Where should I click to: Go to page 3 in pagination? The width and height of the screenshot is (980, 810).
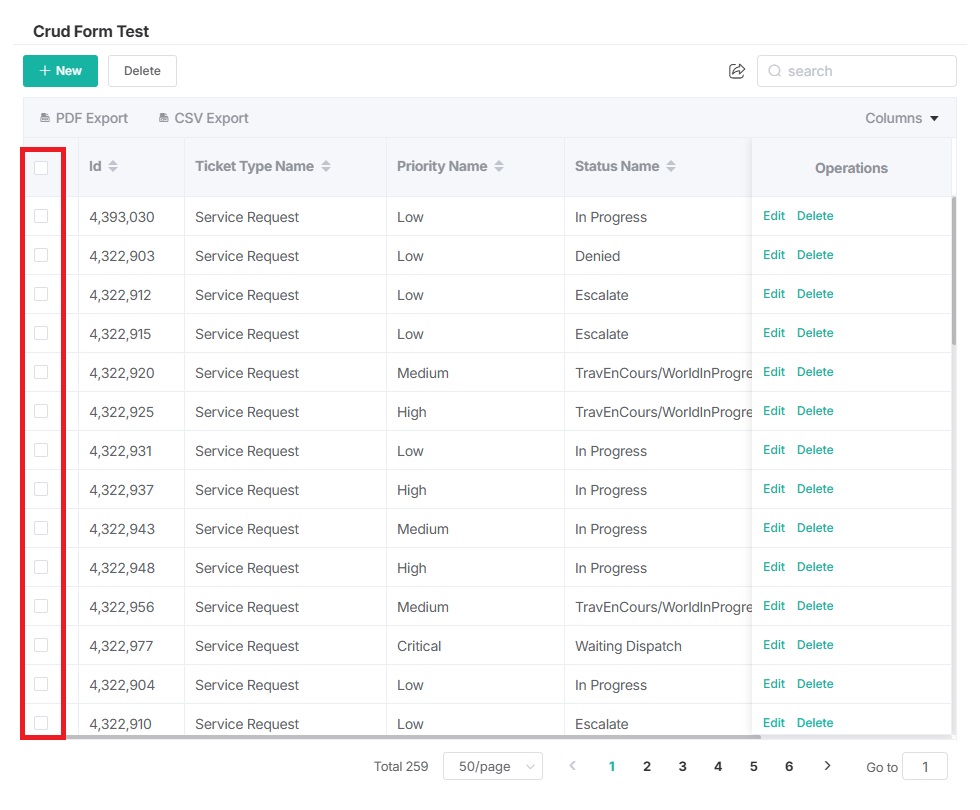682,766
